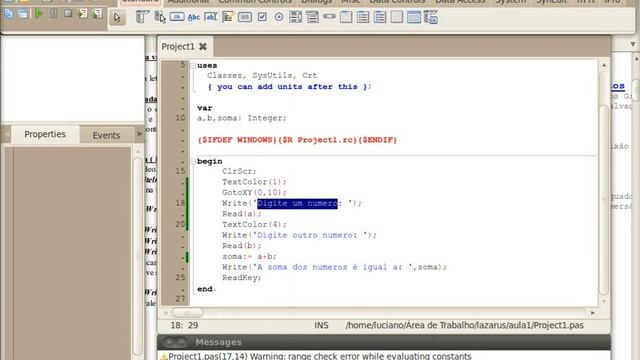Choose the TCheckGroup component icon
Screen dimensions: 640x360
380,17
